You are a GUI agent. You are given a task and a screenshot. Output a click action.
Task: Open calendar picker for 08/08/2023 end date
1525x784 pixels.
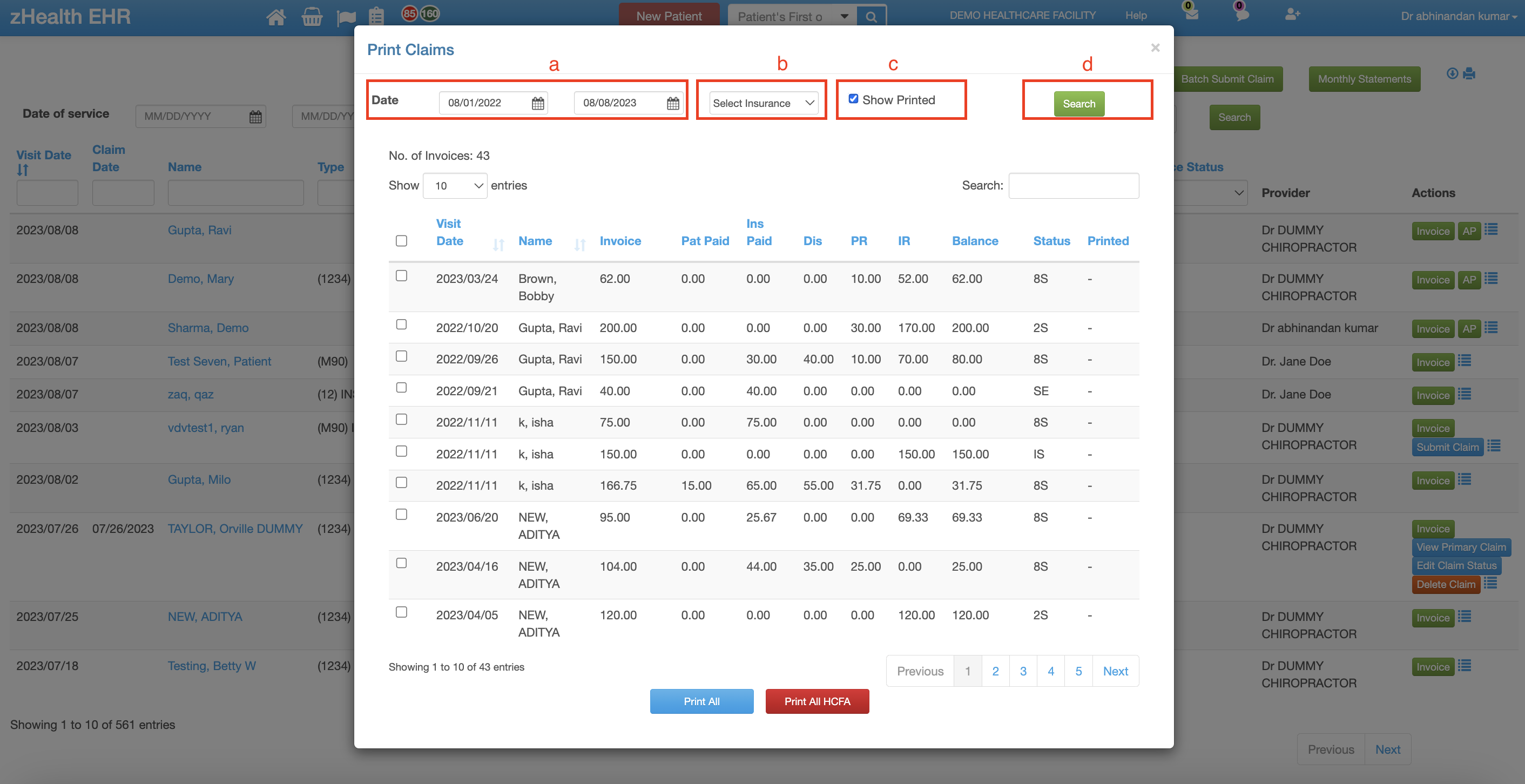pyautogui.click(x=672, y=103)
